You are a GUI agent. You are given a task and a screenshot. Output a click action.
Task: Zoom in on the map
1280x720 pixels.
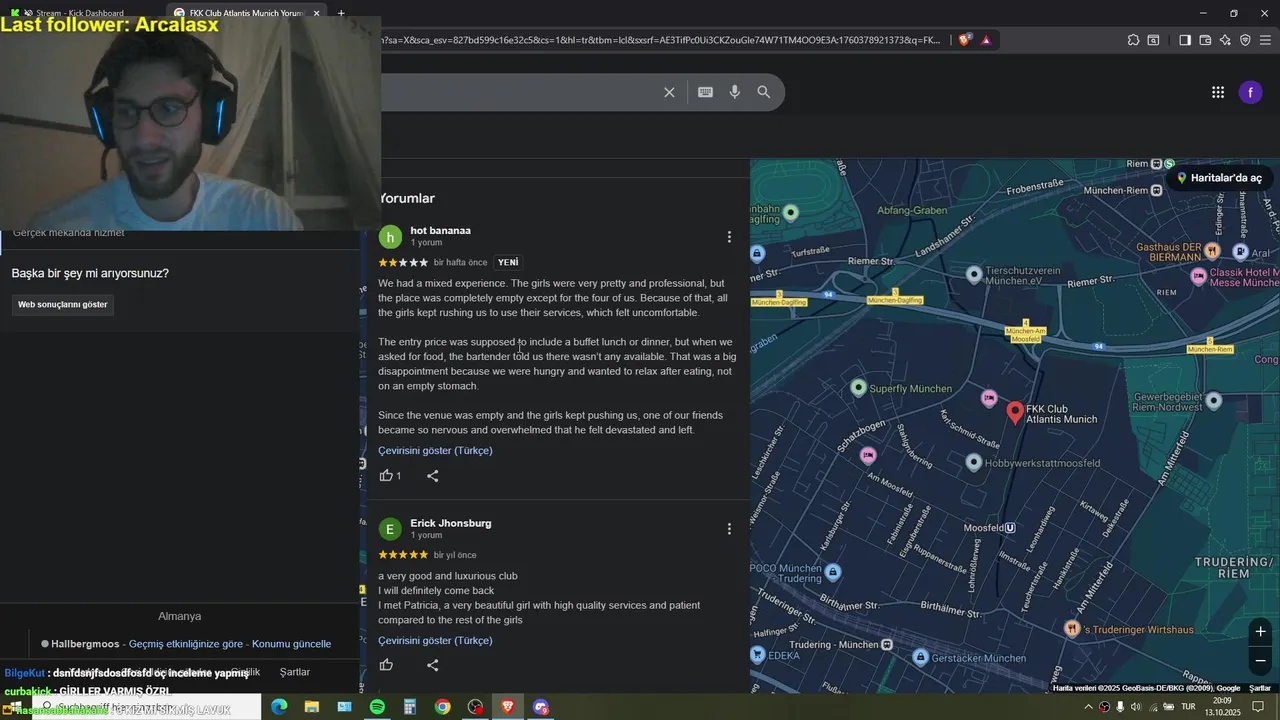1260,631
